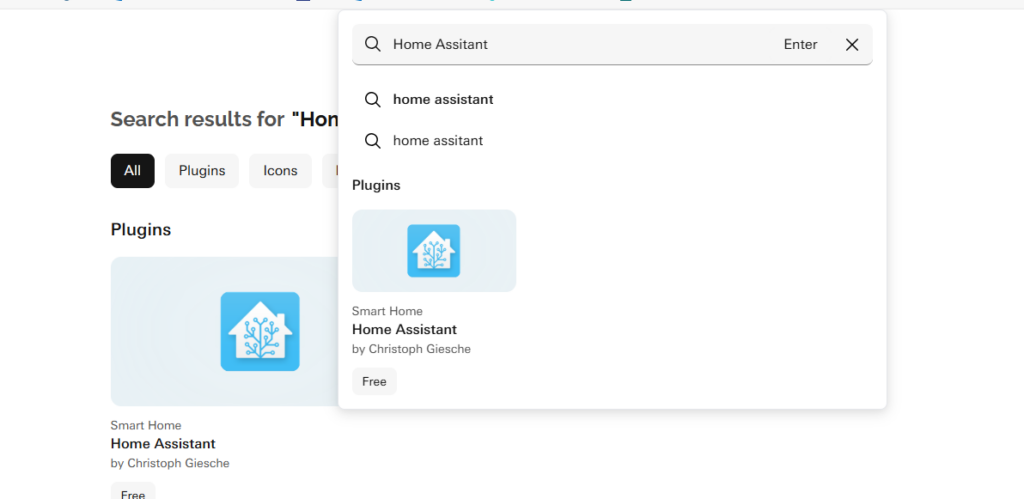Select the All filter tab

click(132, 171)
